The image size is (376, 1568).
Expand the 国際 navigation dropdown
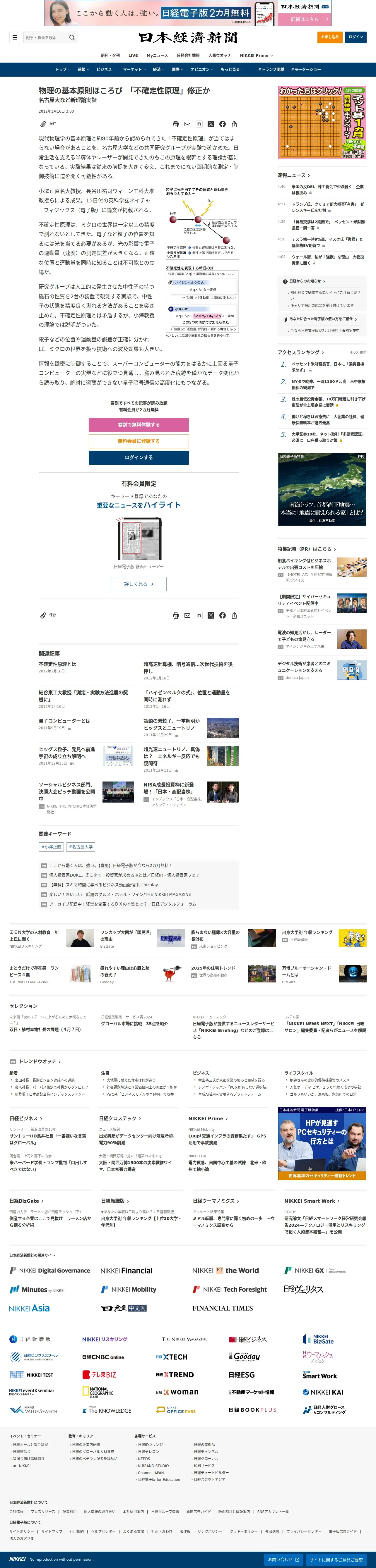pyautogui.click(x=177, y=69)
